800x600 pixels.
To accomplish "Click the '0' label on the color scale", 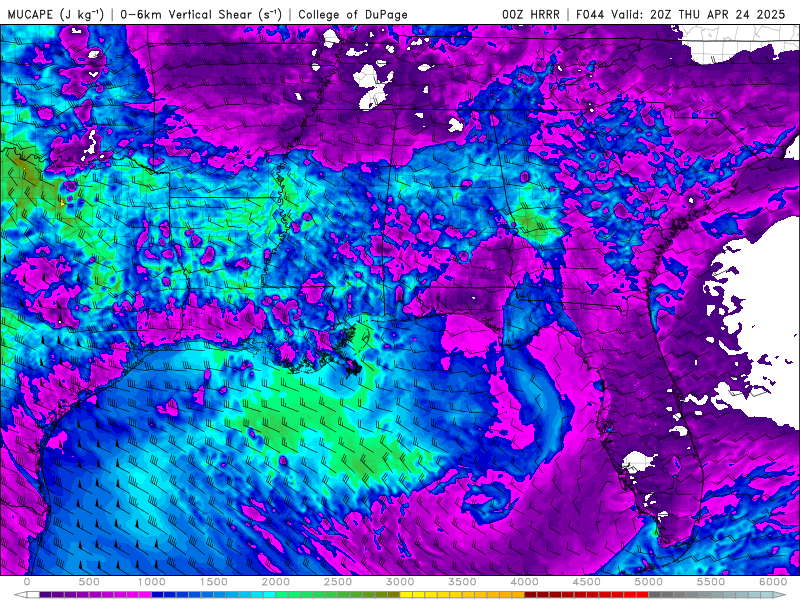I will pyautogui.click(x=27, y=582).
